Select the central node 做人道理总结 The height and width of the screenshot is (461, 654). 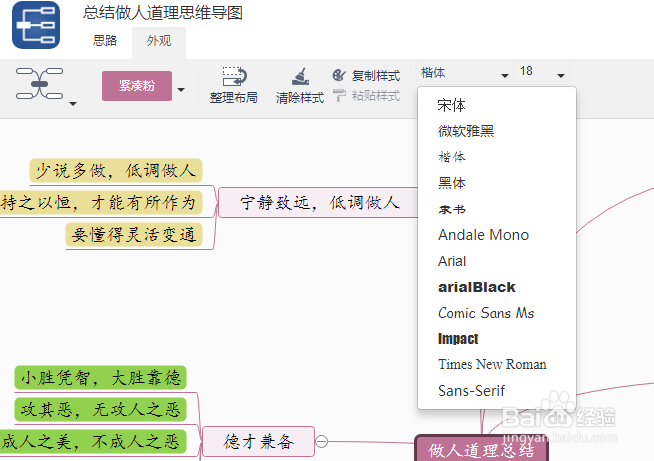(x=481, y=449)
